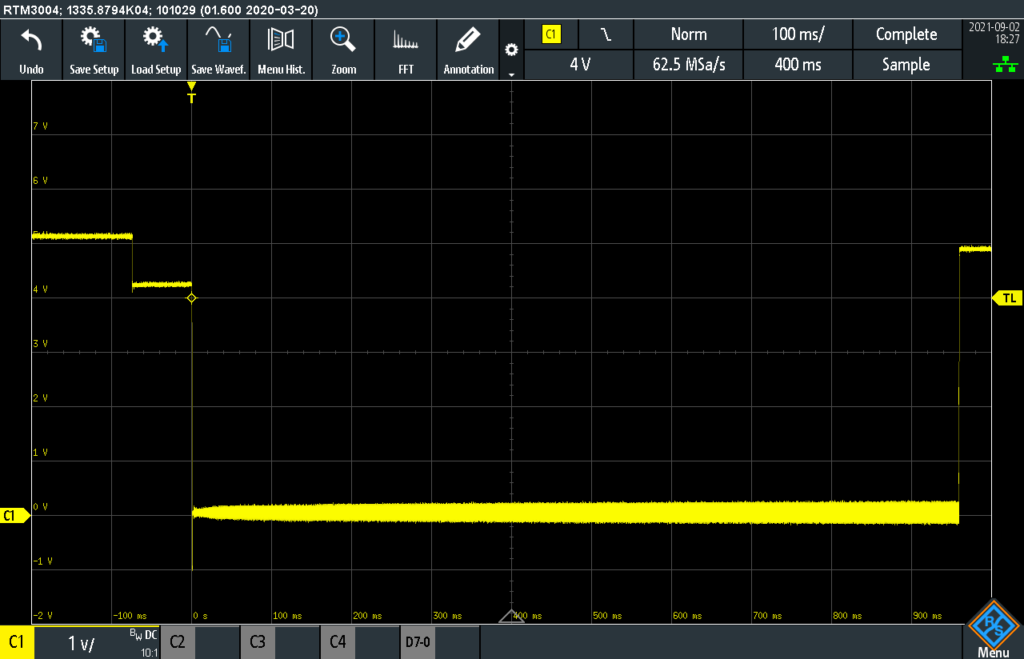Enable channel C3
Viewport: 1024px width, 659px height.
tap(257, 642)
